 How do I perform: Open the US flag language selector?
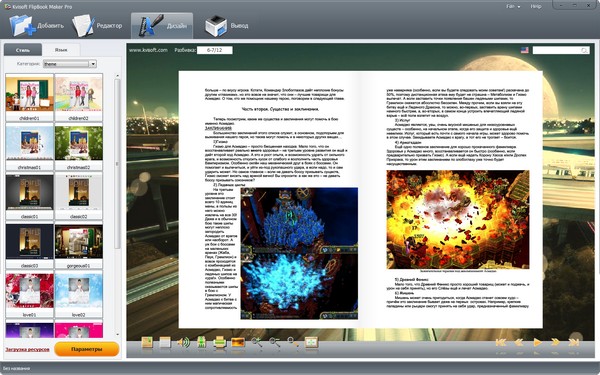tap(525, 50)
